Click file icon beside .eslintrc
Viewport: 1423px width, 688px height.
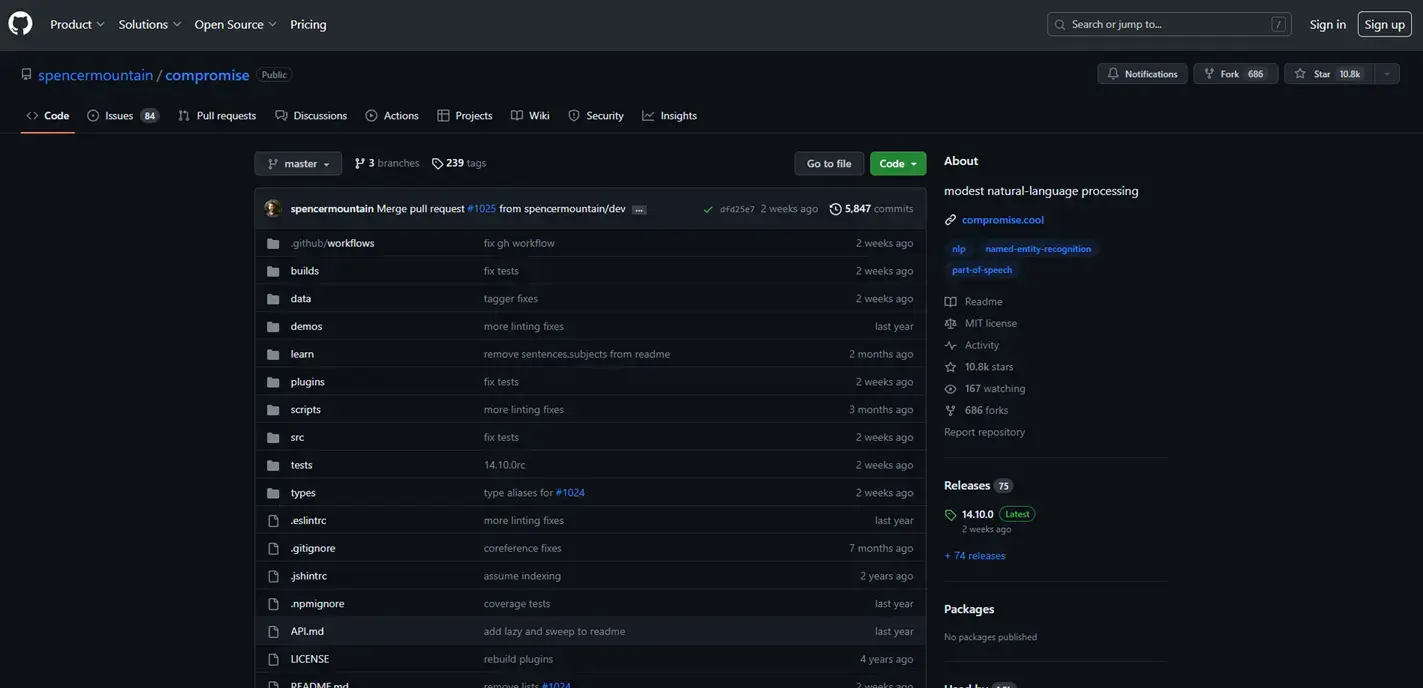tap(273, 521)
